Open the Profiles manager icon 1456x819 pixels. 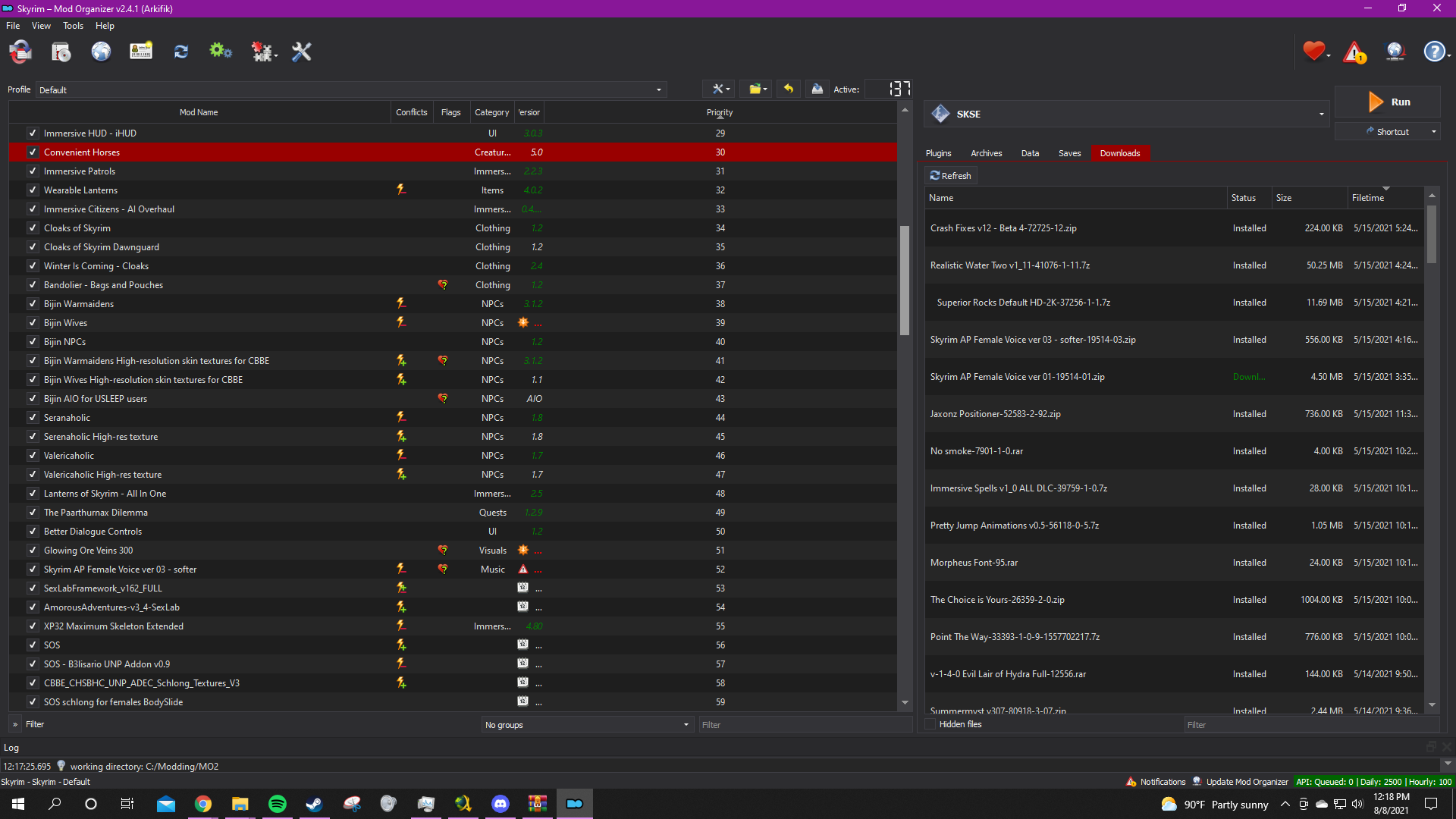(x=141, y=52)
